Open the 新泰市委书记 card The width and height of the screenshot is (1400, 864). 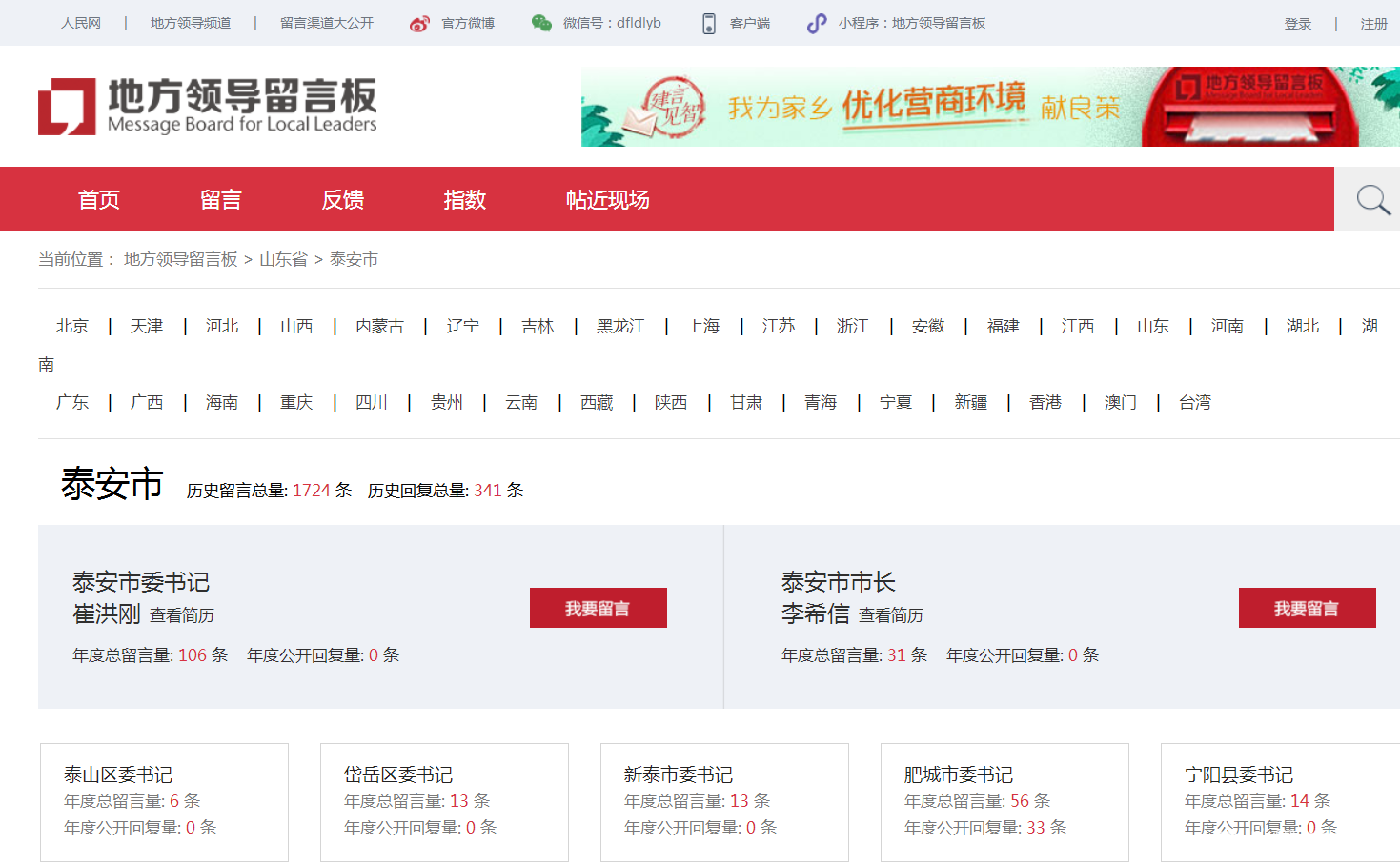(x=724, y=802)
